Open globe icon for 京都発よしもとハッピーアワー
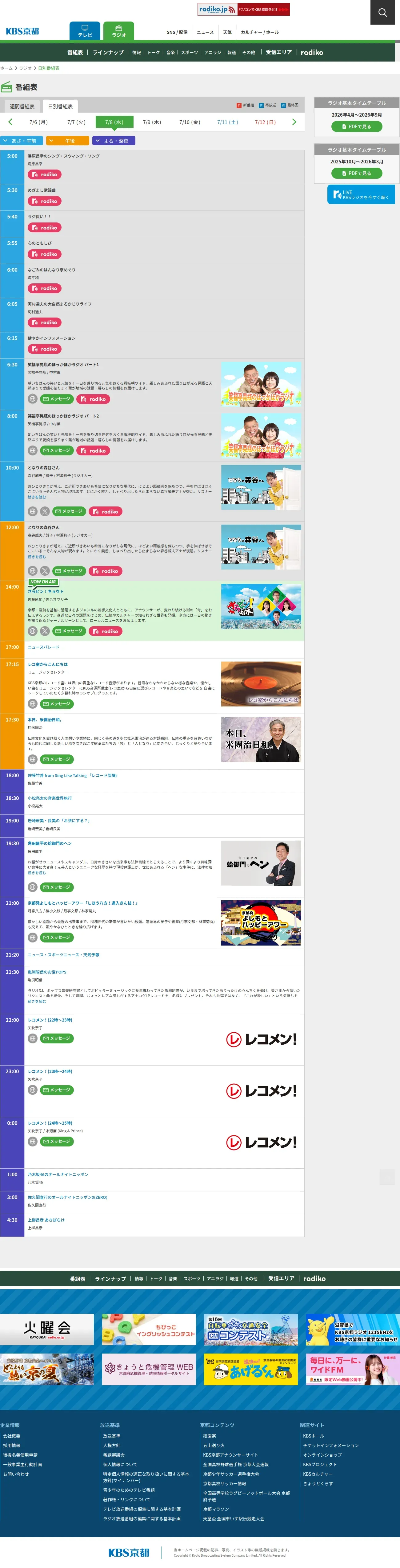The width and height of the screenshot is (400, 1568). tap(33, 938)
